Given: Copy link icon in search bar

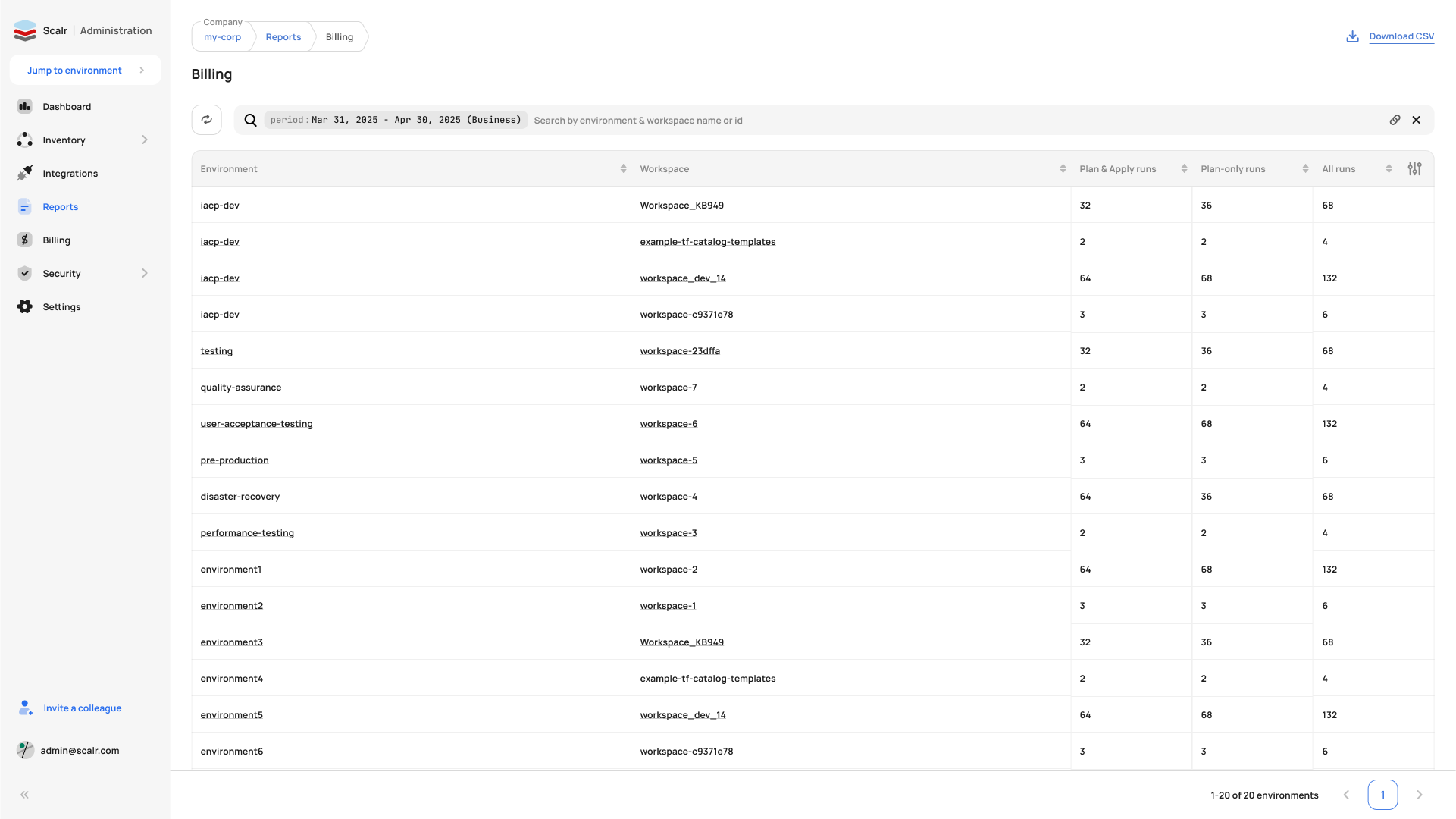Looking at the screenshot, I should tap(1395, 120).
